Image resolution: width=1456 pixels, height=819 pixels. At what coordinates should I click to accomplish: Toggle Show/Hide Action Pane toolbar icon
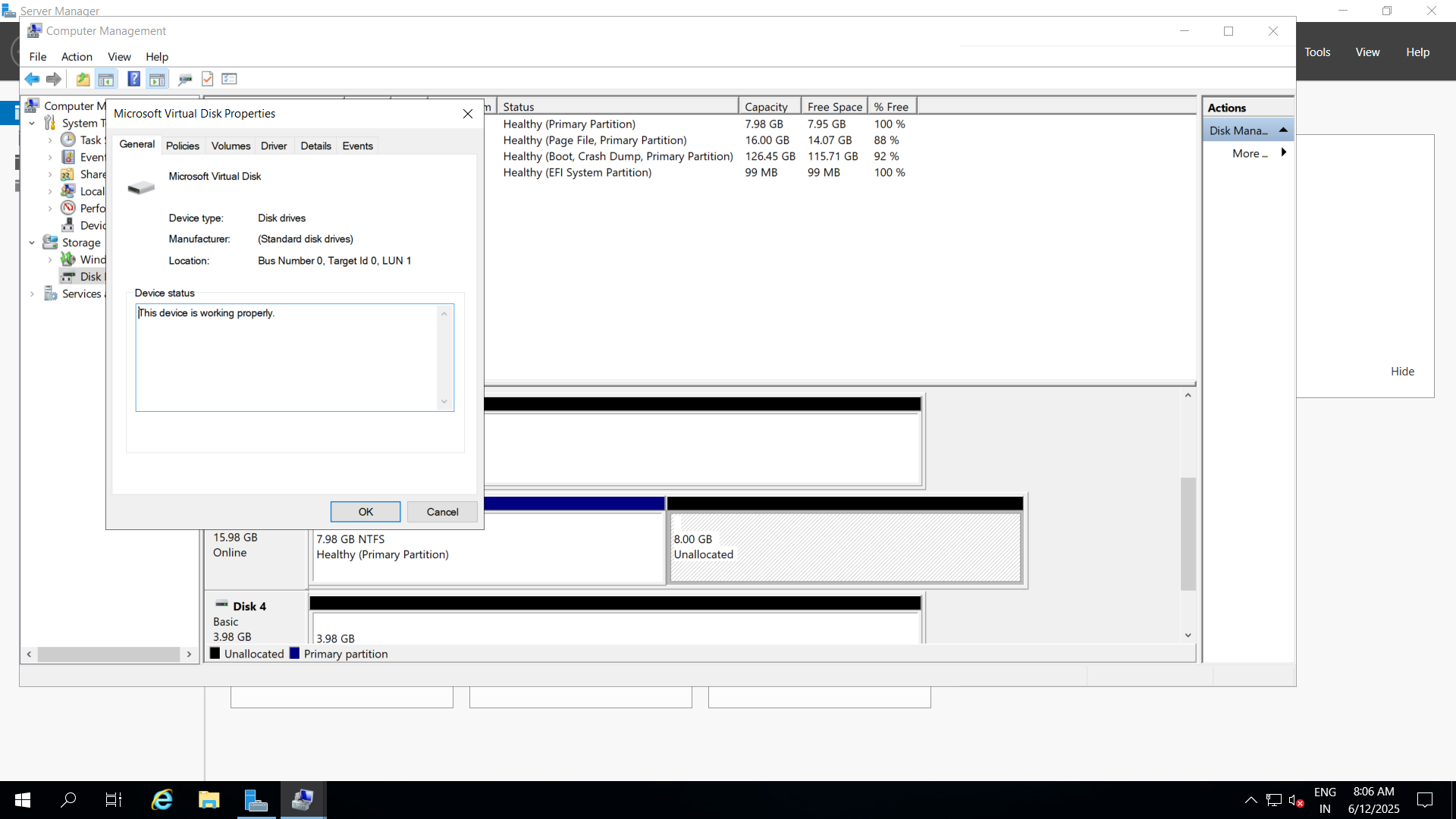click(x=157, y=79)
